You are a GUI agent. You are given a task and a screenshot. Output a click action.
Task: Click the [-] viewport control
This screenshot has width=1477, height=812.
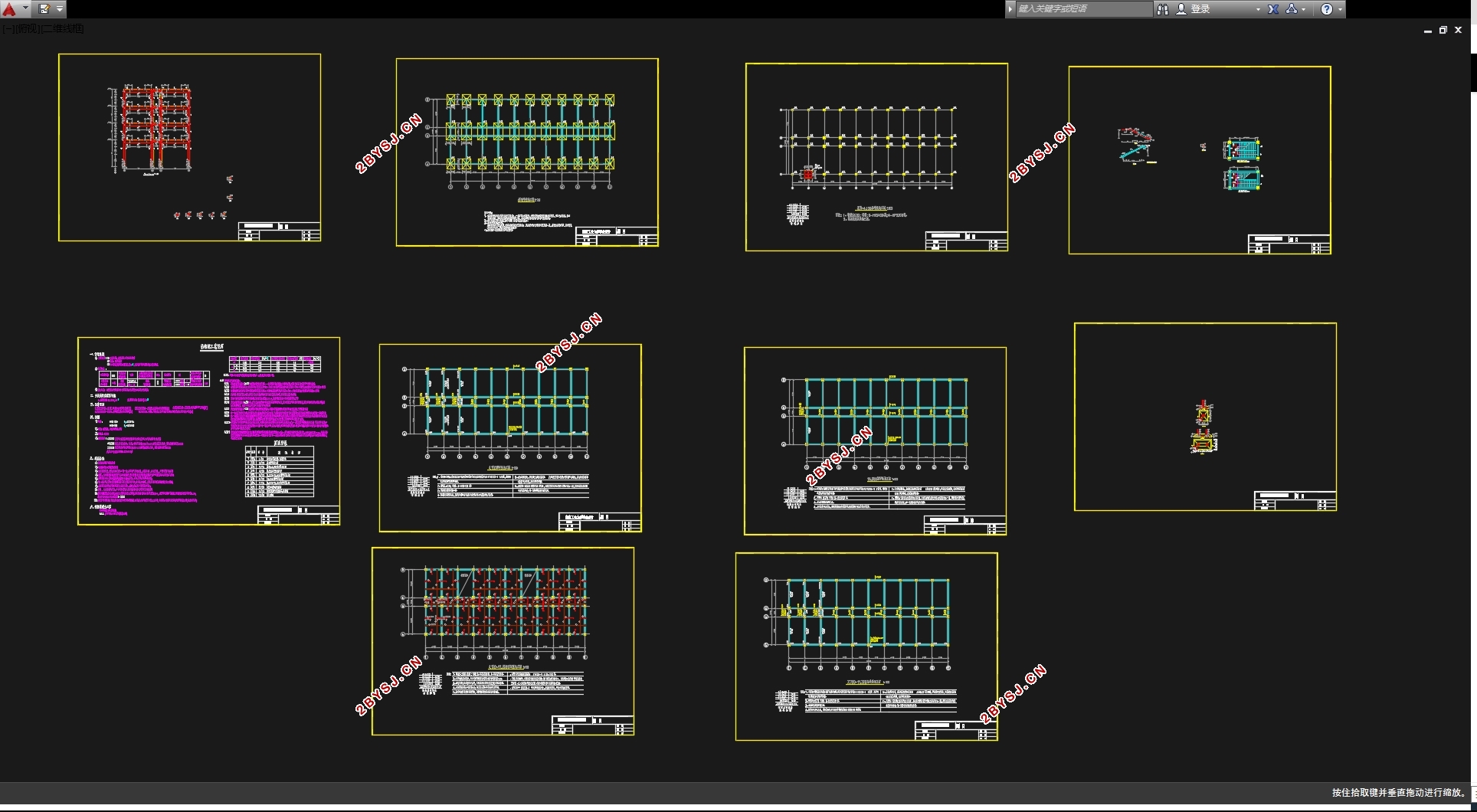coord(7,29)
